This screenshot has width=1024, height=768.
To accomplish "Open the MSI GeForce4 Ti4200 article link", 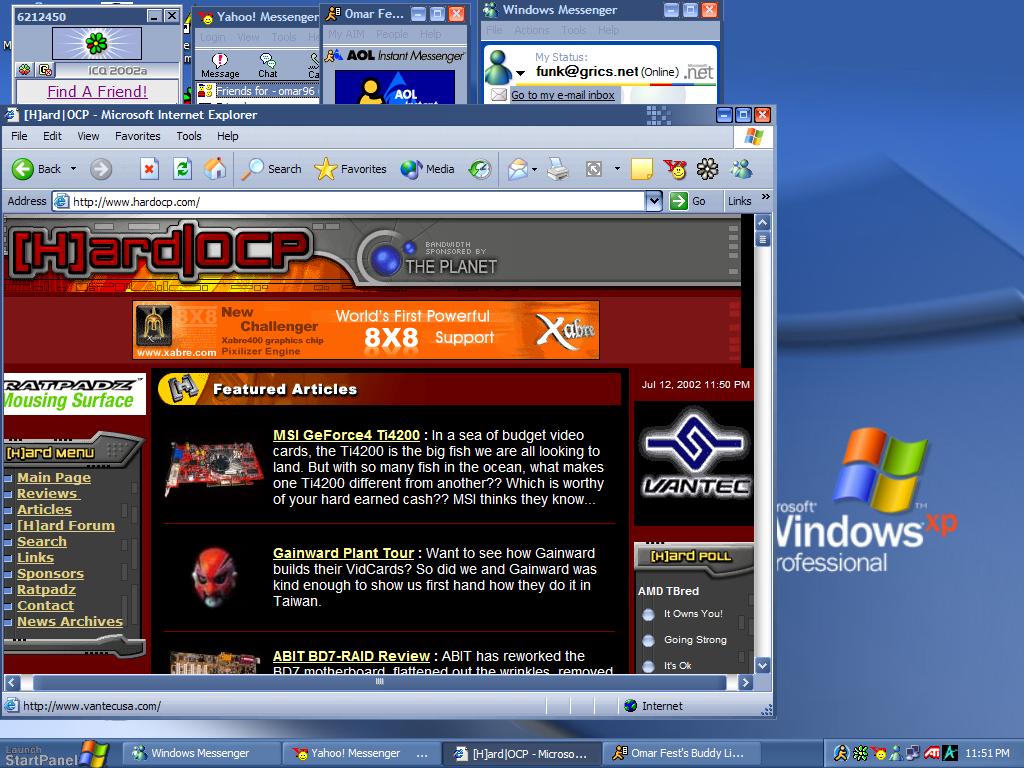I will (x=346, y=435).
